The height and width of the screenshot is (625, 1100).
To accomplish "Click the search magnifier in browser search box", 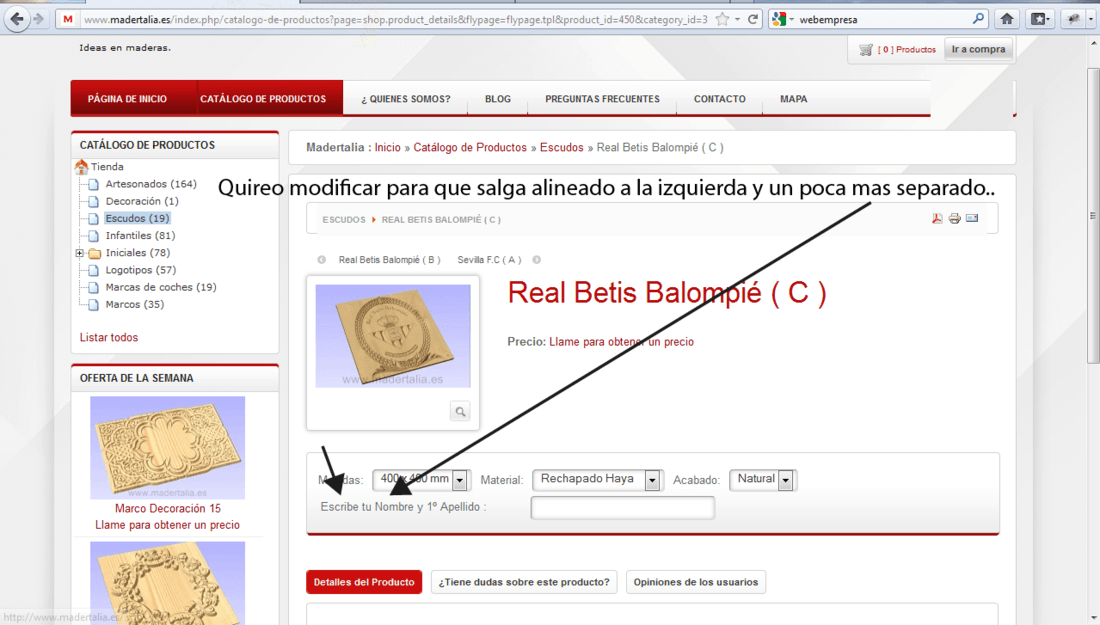I will (978, 19).
